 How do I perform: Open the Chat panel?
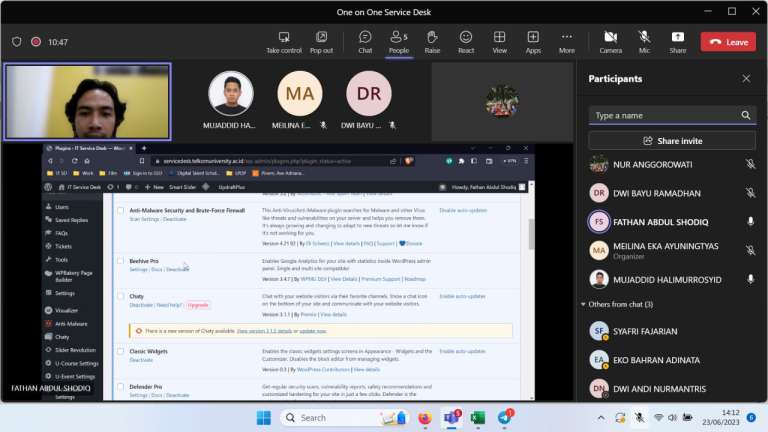[x=365, y=42]
